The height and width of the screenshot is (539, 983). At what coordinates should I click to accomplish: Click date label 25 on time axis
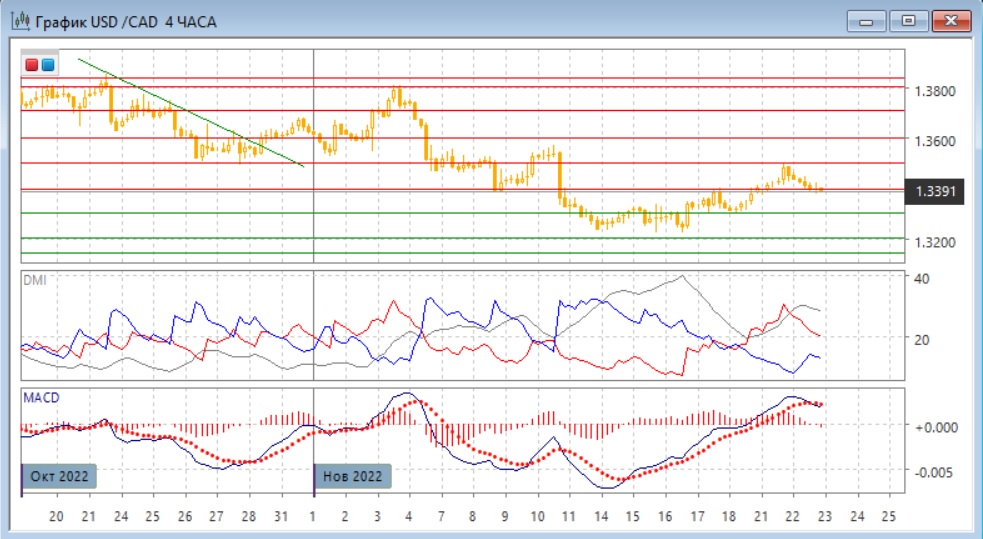click(x=888, y=516)
